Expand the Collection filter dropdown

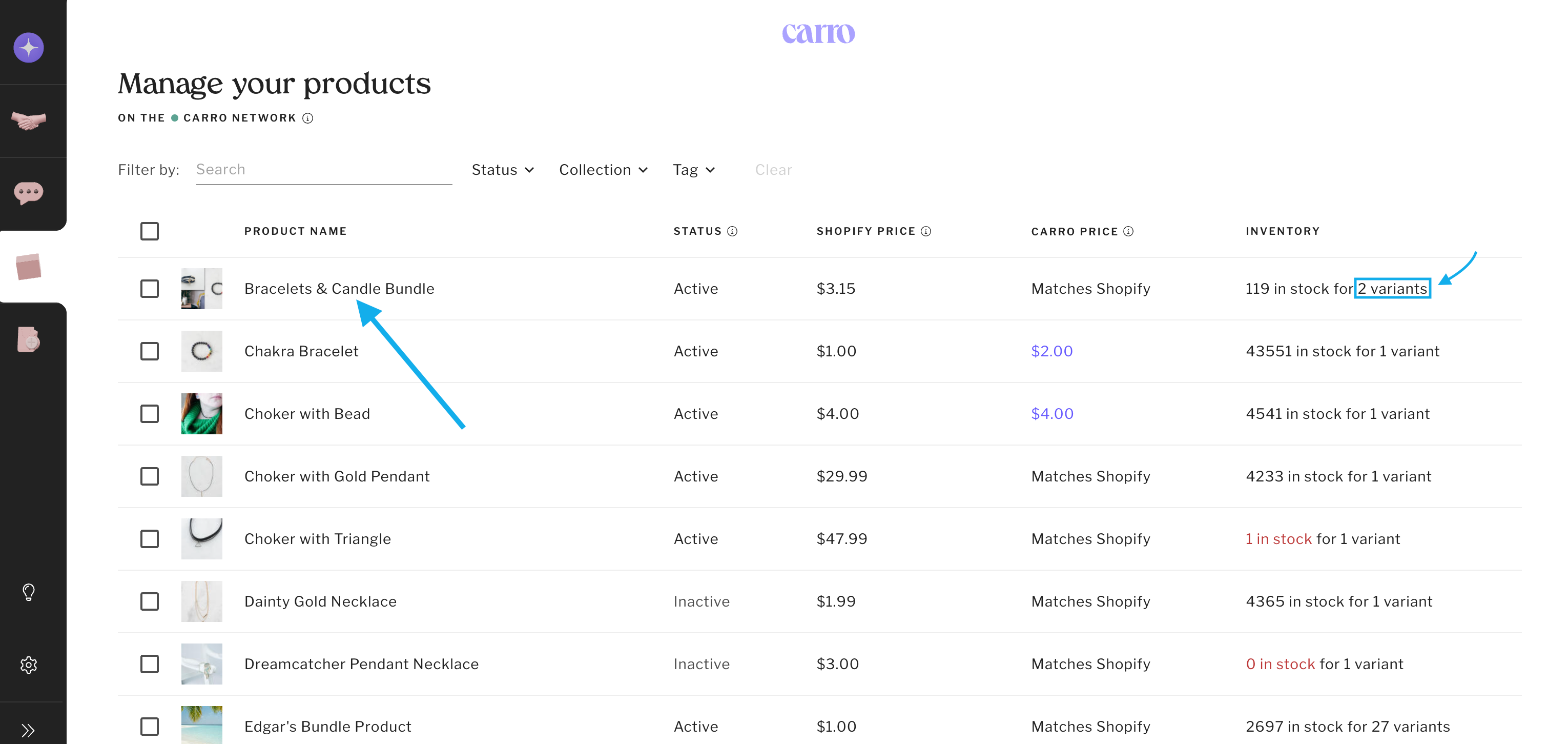tap(603, 170)
